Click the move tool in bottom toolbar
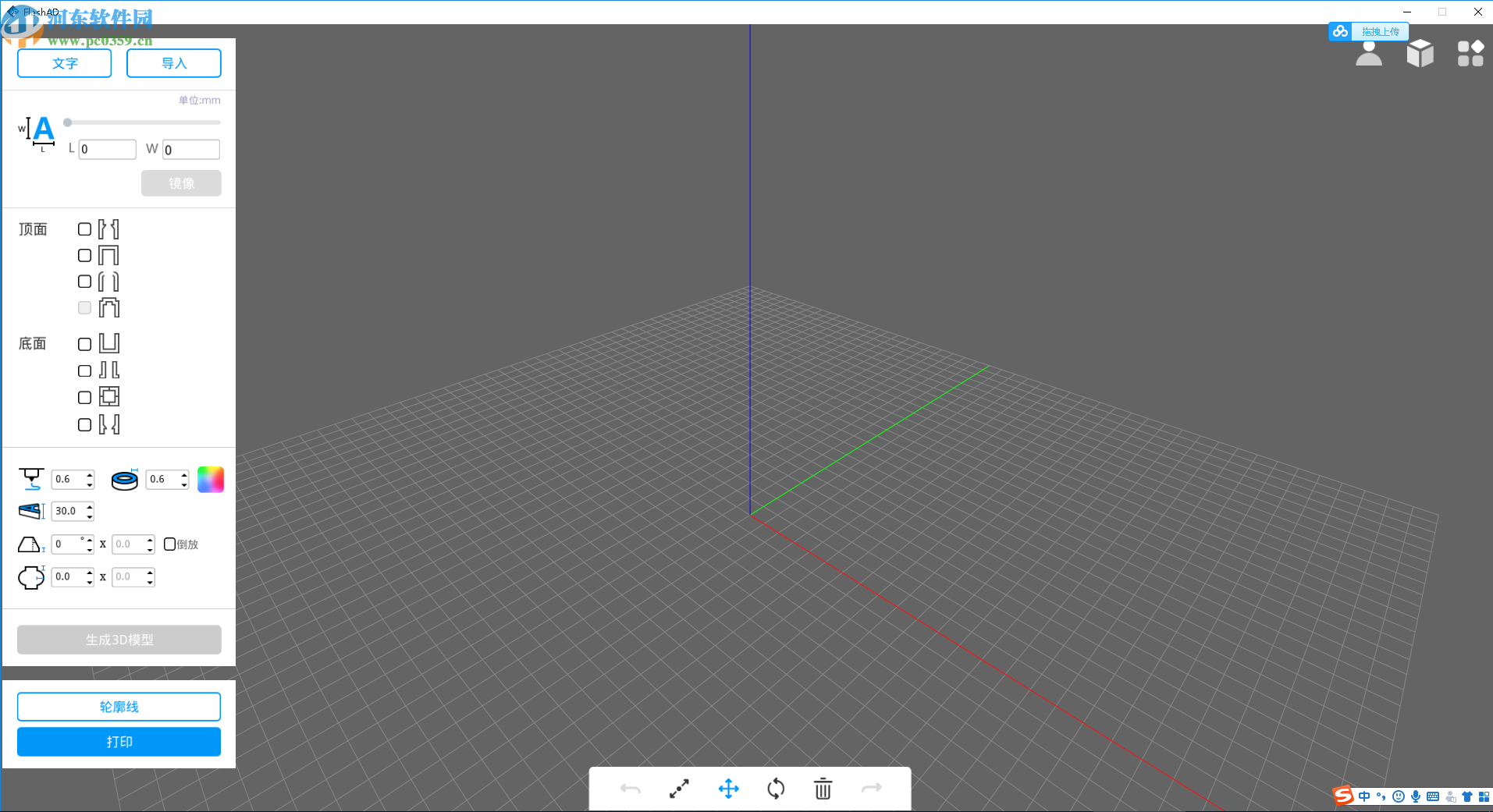This screenshot has width=1493, height=812. pyautogui.click(x=727, y=789)
